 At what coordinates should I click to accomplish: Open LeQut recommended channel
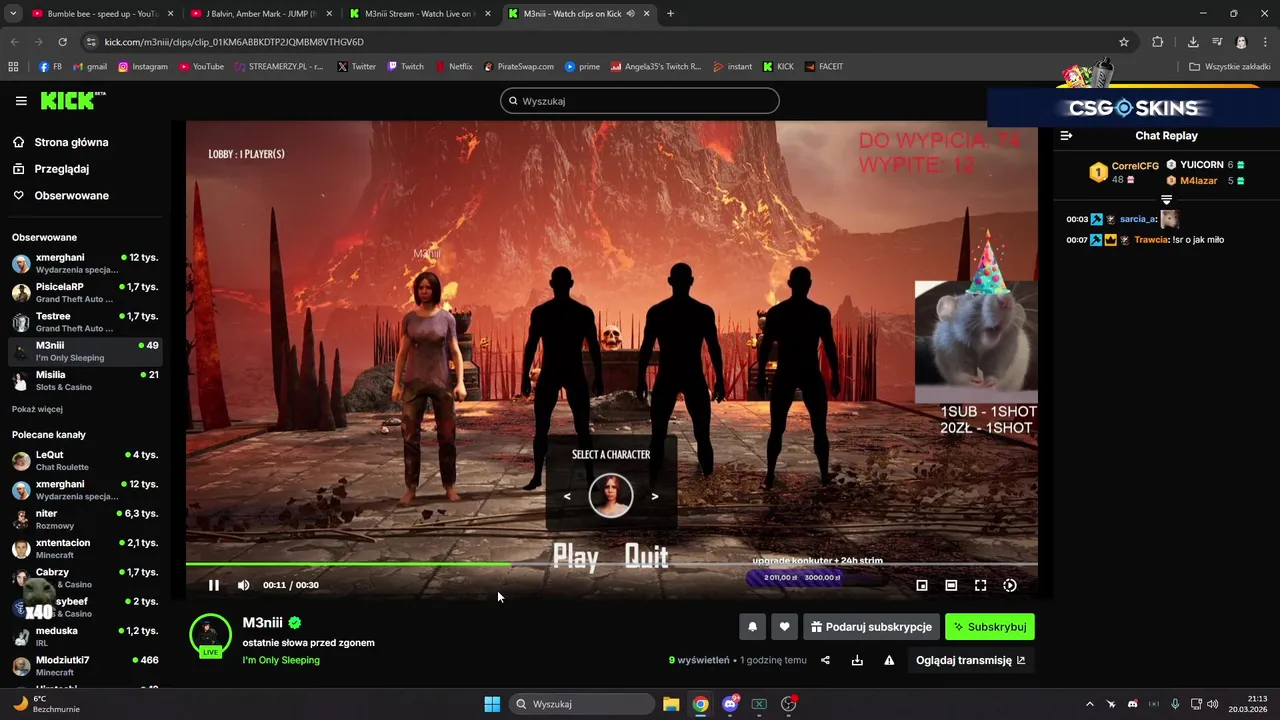click(85, 460)
